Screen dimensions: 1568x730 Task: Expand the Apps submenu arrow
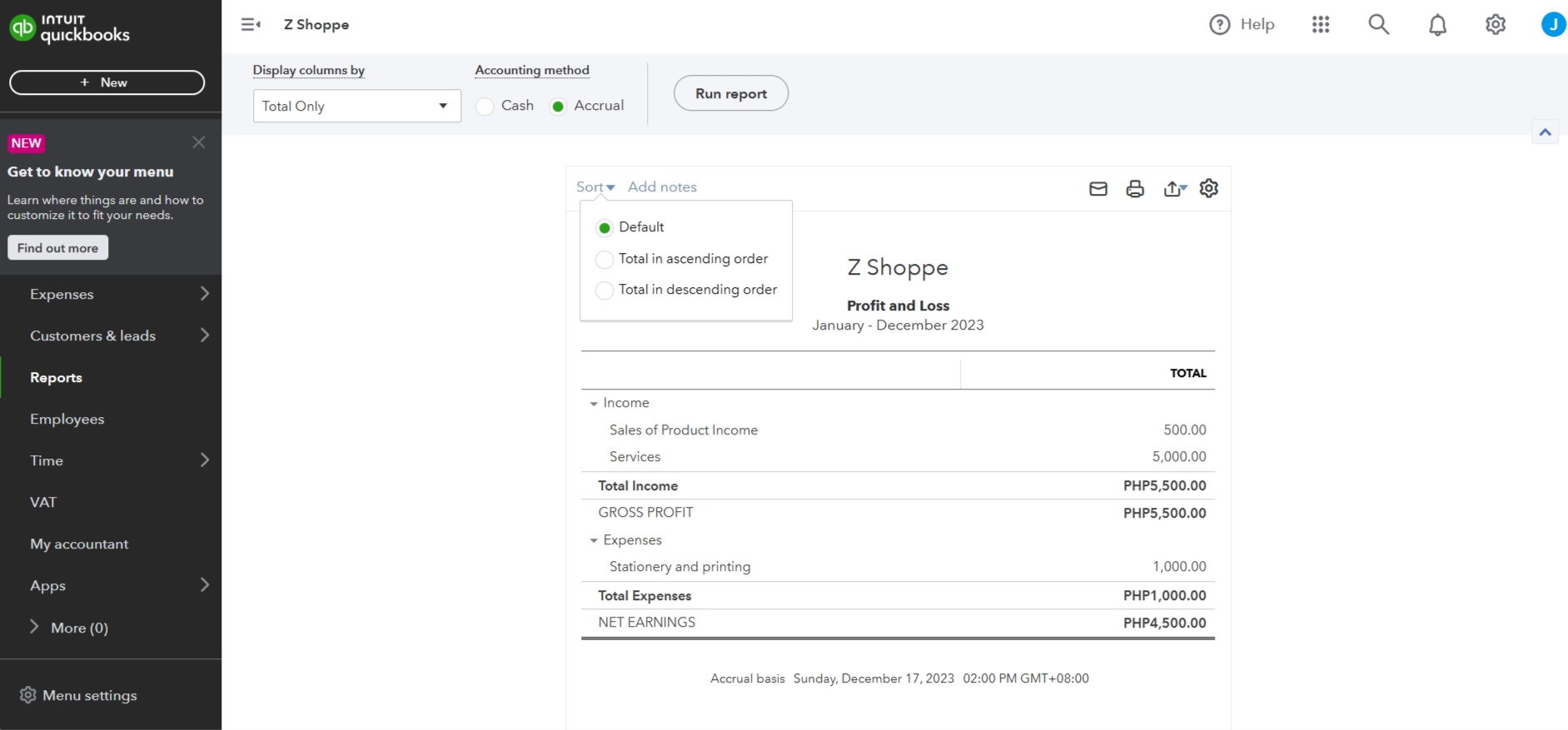coord(204,585)
